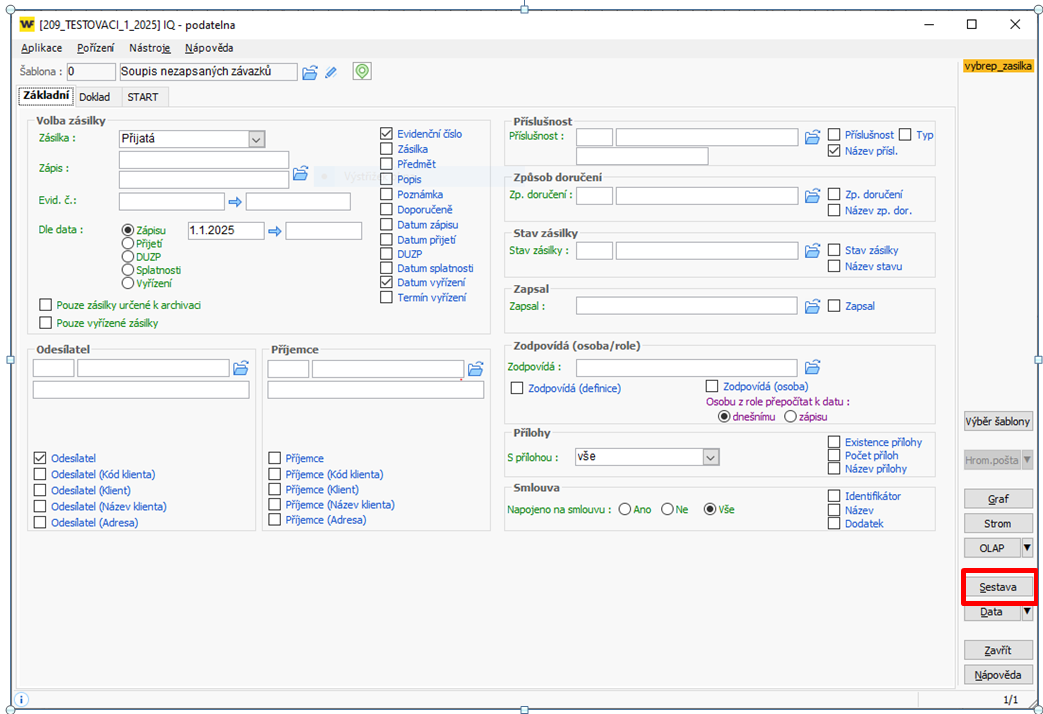Click the Data button
This screenshot has height=714, width=1043.
992,612
